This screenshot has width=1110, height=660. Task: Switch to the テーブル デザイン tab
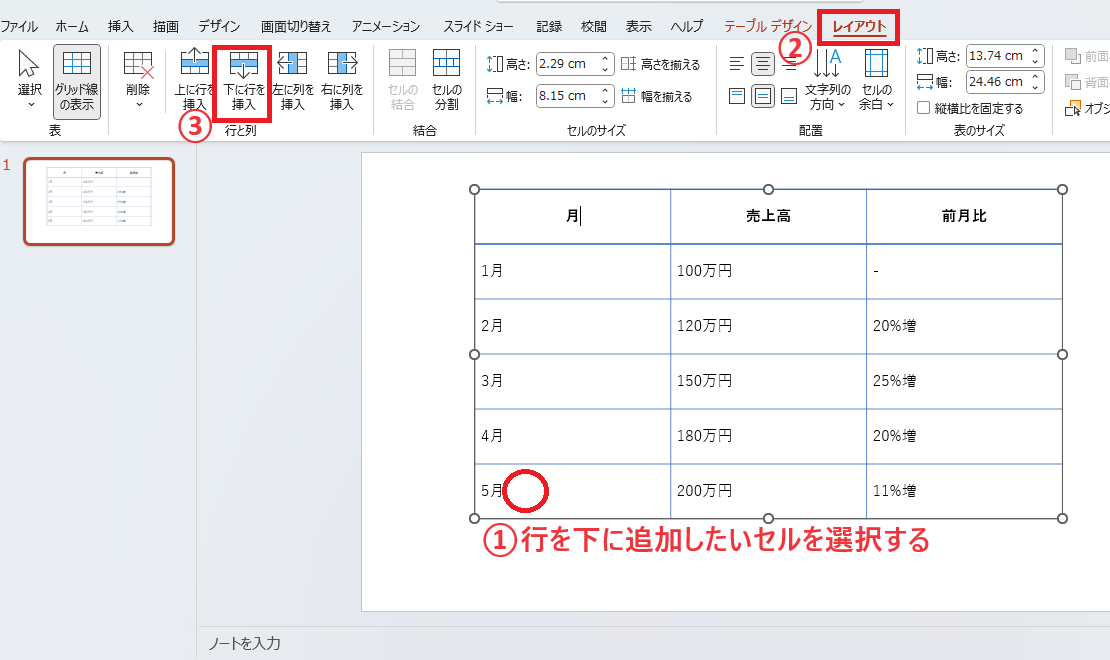pyautogui.click(x=768, y=26)
